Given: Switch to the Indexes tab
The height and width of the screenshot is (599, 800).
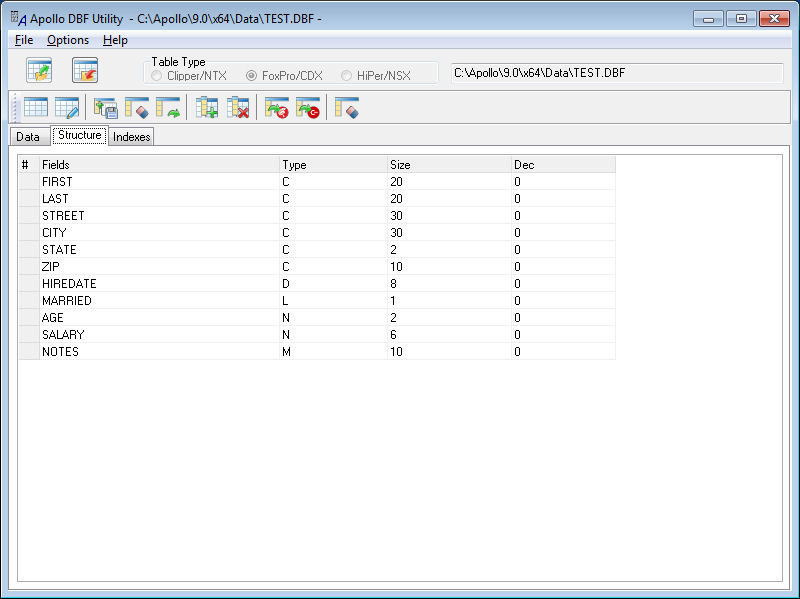Looking at the screenshot, I should pyautogui.click(x=132, y=137).
